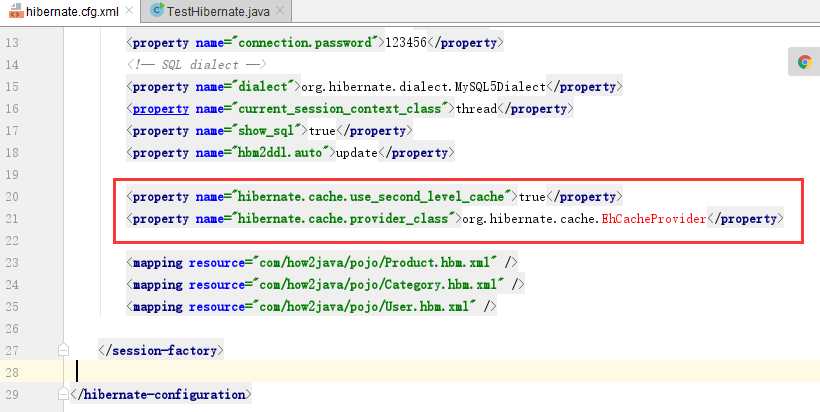Switch to the hibernate.cfg.xml tab

coord(73,11)
